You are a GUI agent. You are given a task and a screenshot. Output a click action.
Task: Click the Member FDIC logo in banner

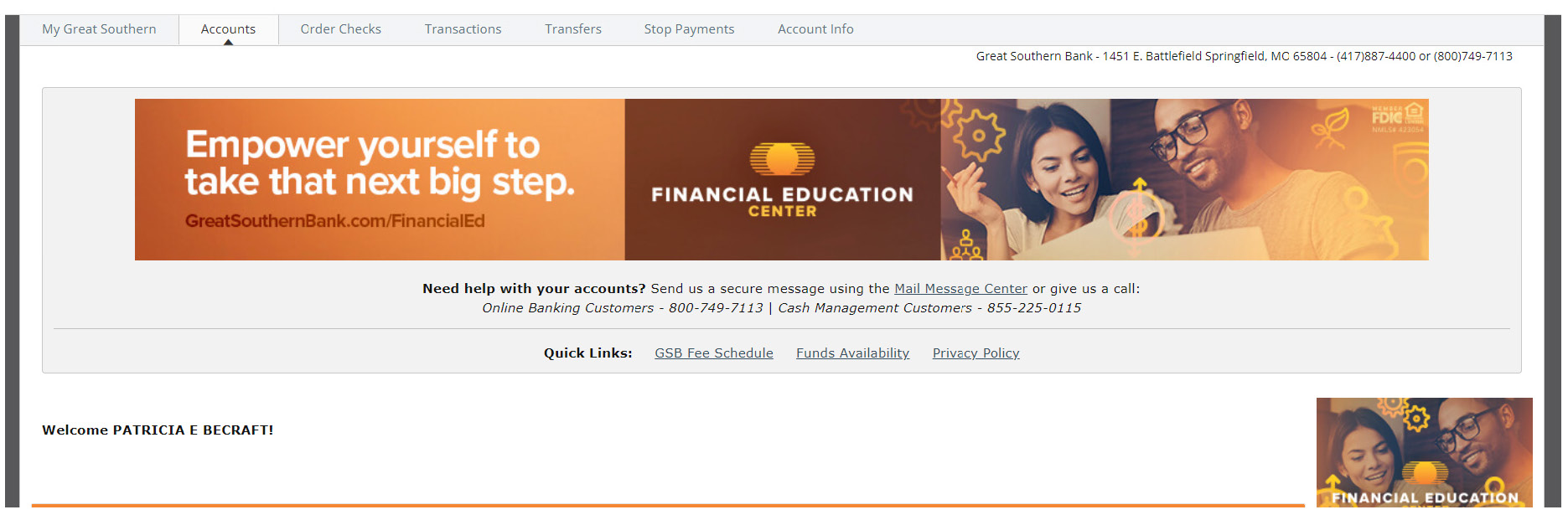(1386, 116)
